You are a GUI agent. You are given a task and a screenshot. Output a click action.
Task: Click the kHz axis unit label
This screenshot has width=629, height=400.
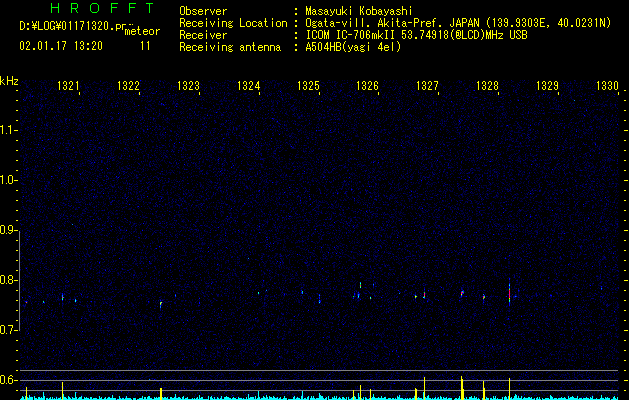click(x=9, y=81)
